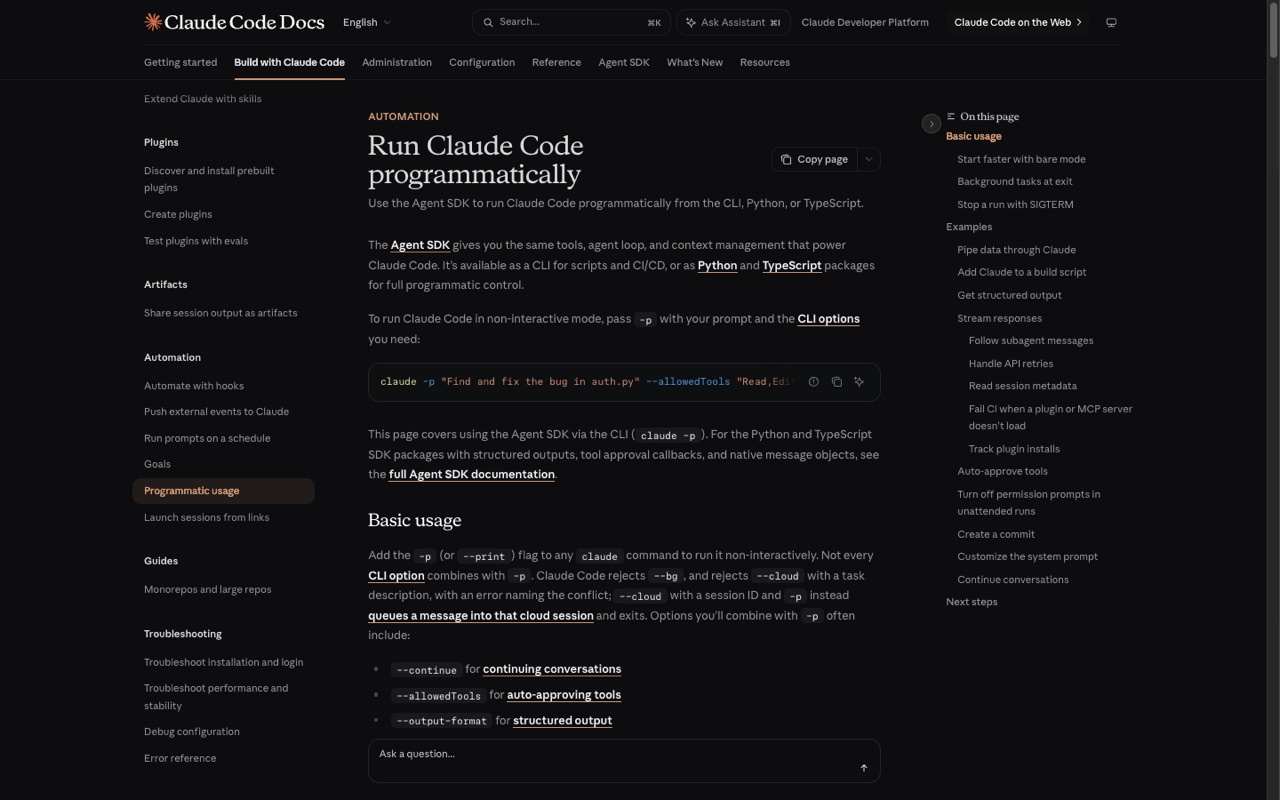
Task: Select the Agent SDK tab
Action: pyautogui.click(x=624, y=62)
